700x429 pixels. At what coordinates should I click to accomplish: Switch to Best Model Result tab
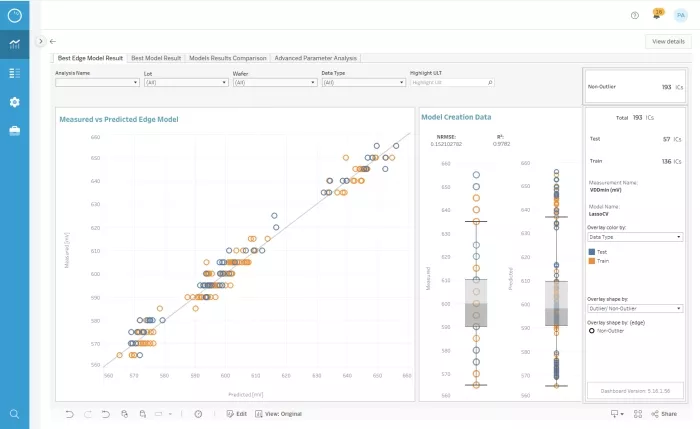(x=156, y=59)
